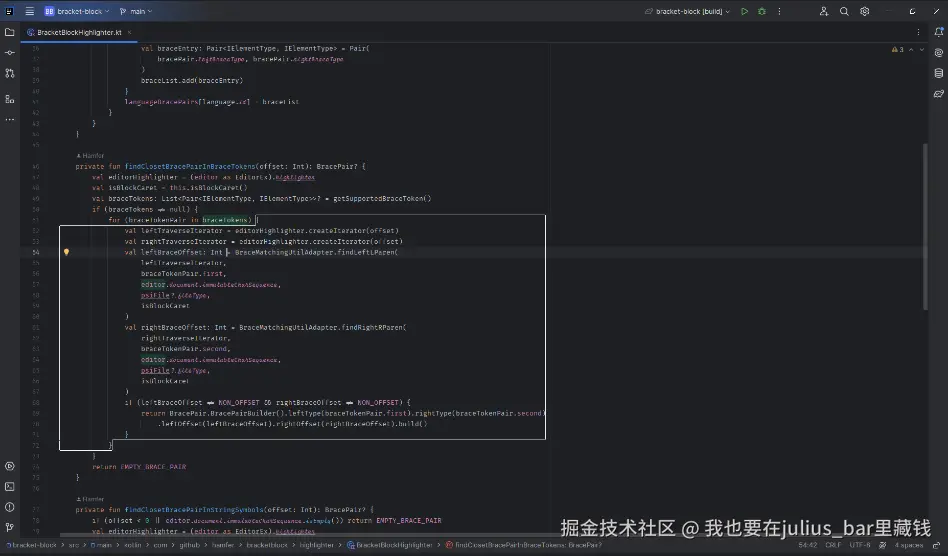Click the src breadcrumb
948x556 pixels.
74,545
